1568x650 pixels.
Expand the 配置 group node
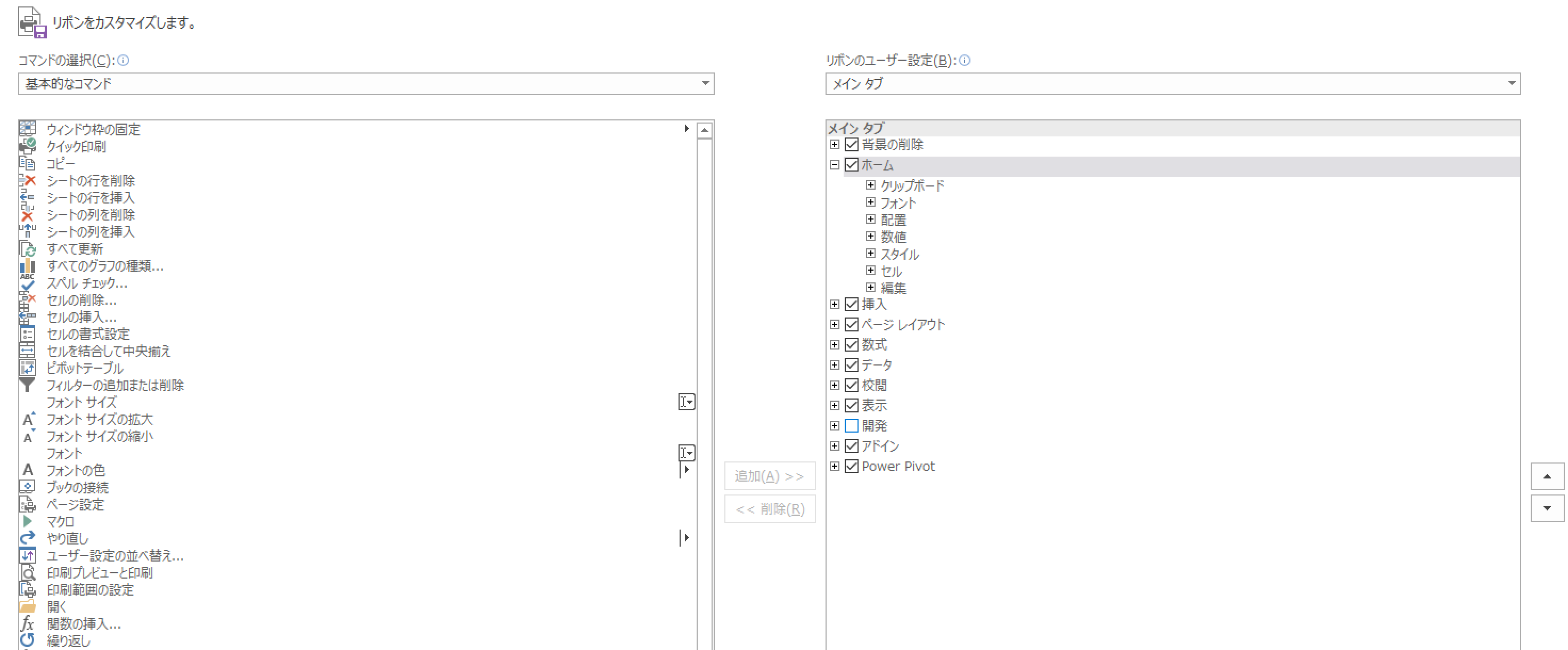click(871, 219)
